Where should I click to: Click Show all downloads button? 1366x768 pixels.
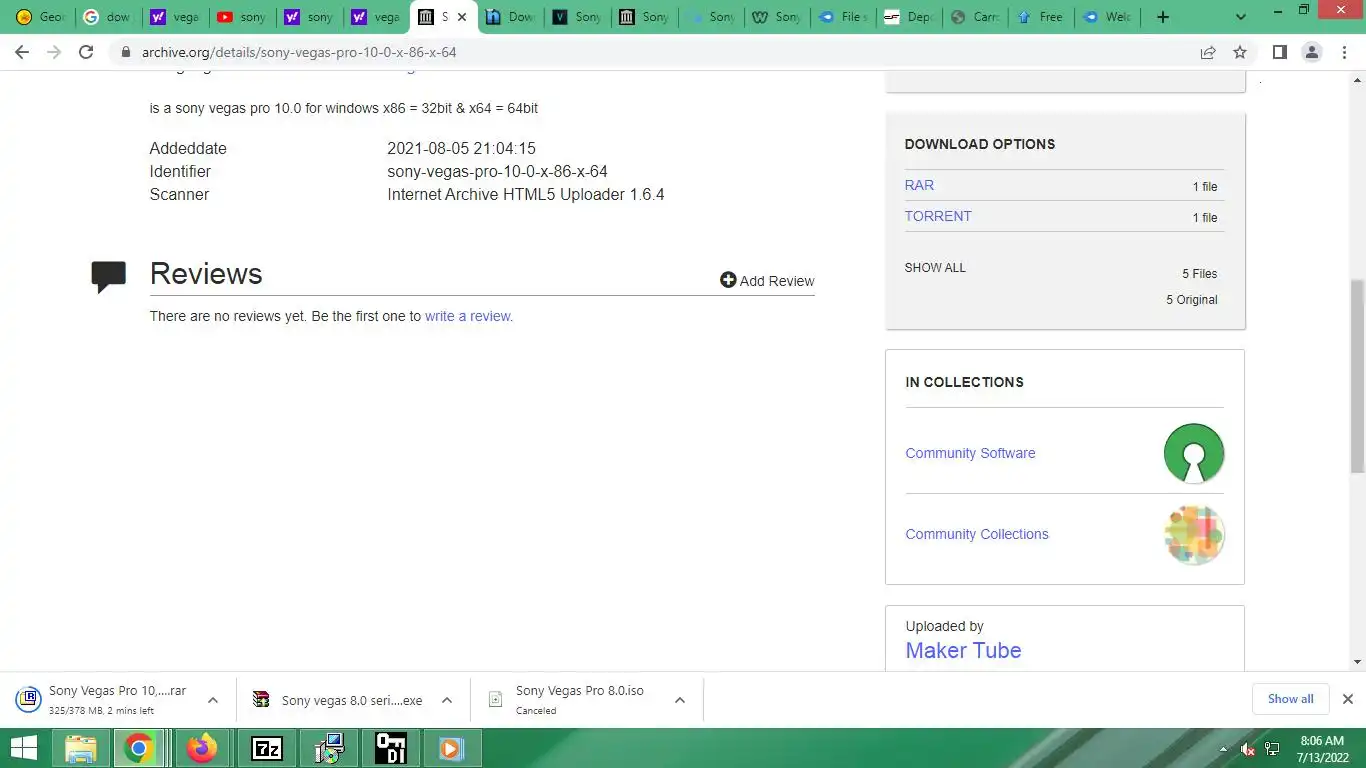click(1290, 699)
